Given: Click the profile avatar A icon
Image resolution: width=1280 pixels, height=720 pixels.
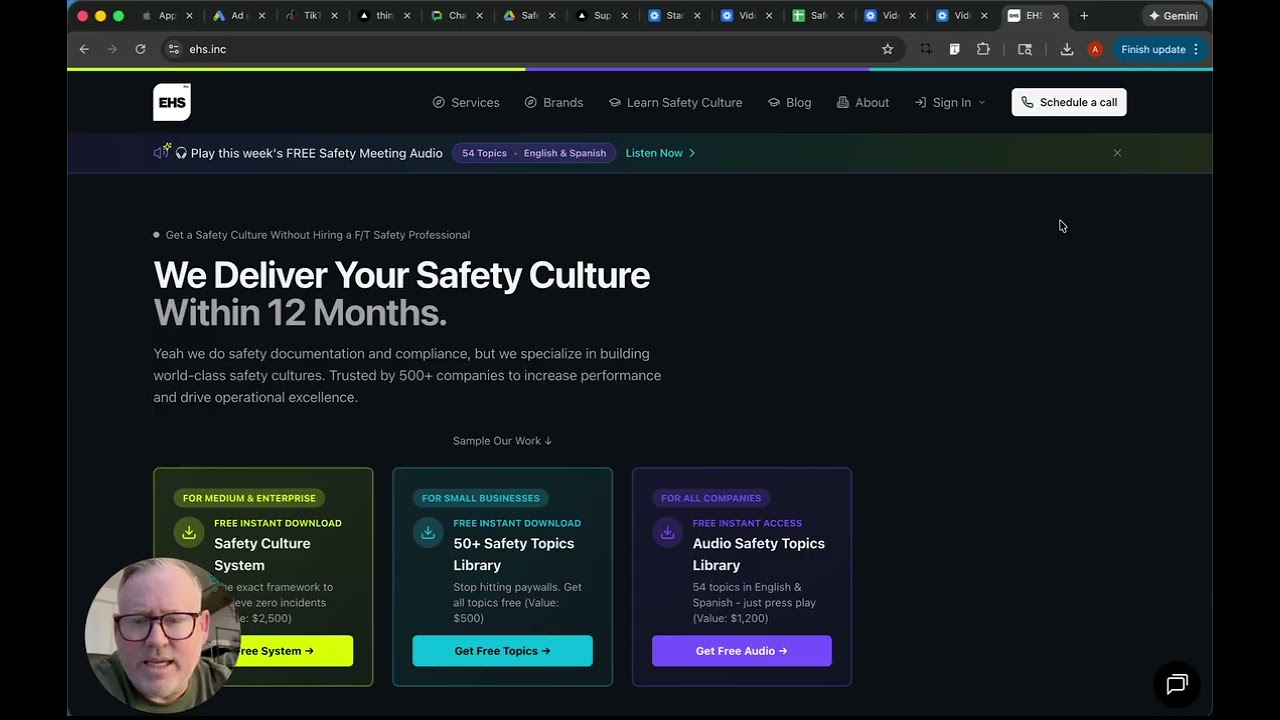Looking at the screenshot, I should [1095, 49].
